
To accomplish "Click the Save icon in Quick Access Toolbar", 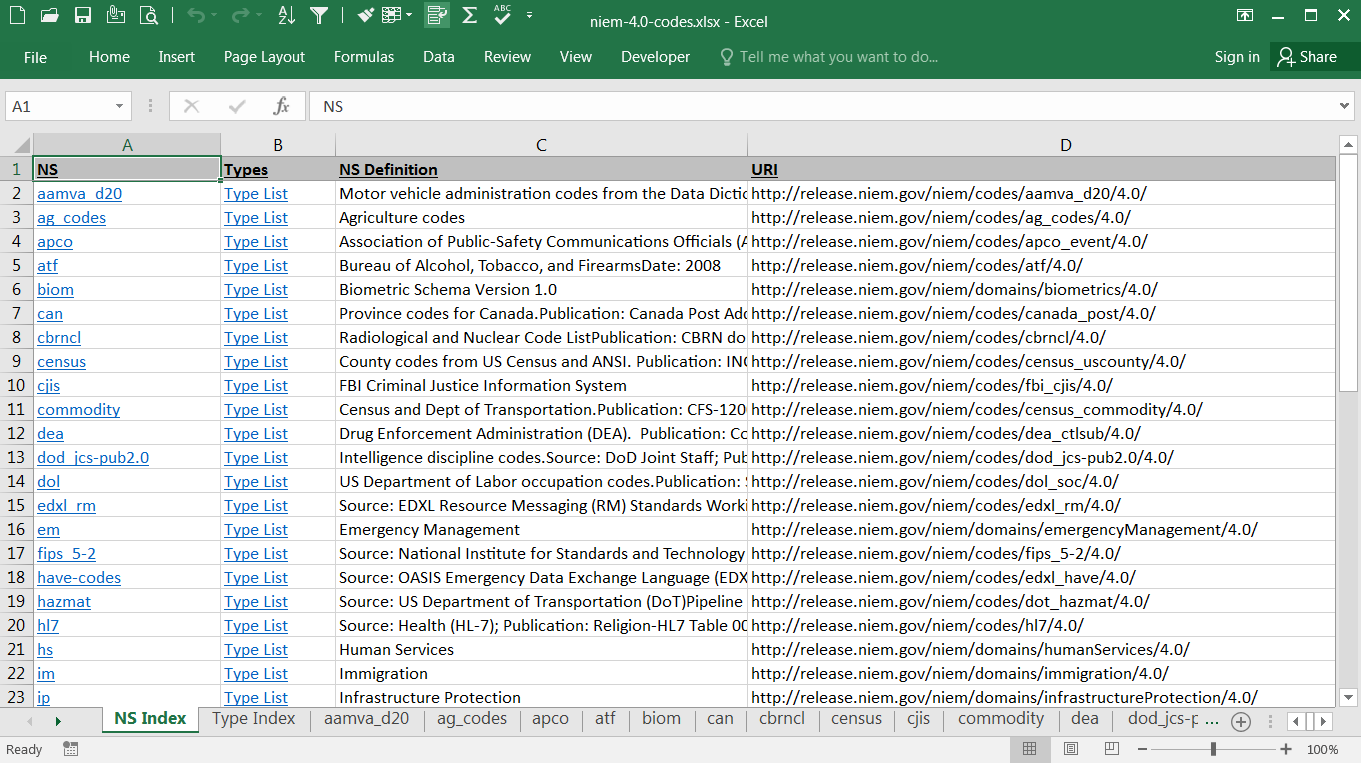I will tap(83, 15).
